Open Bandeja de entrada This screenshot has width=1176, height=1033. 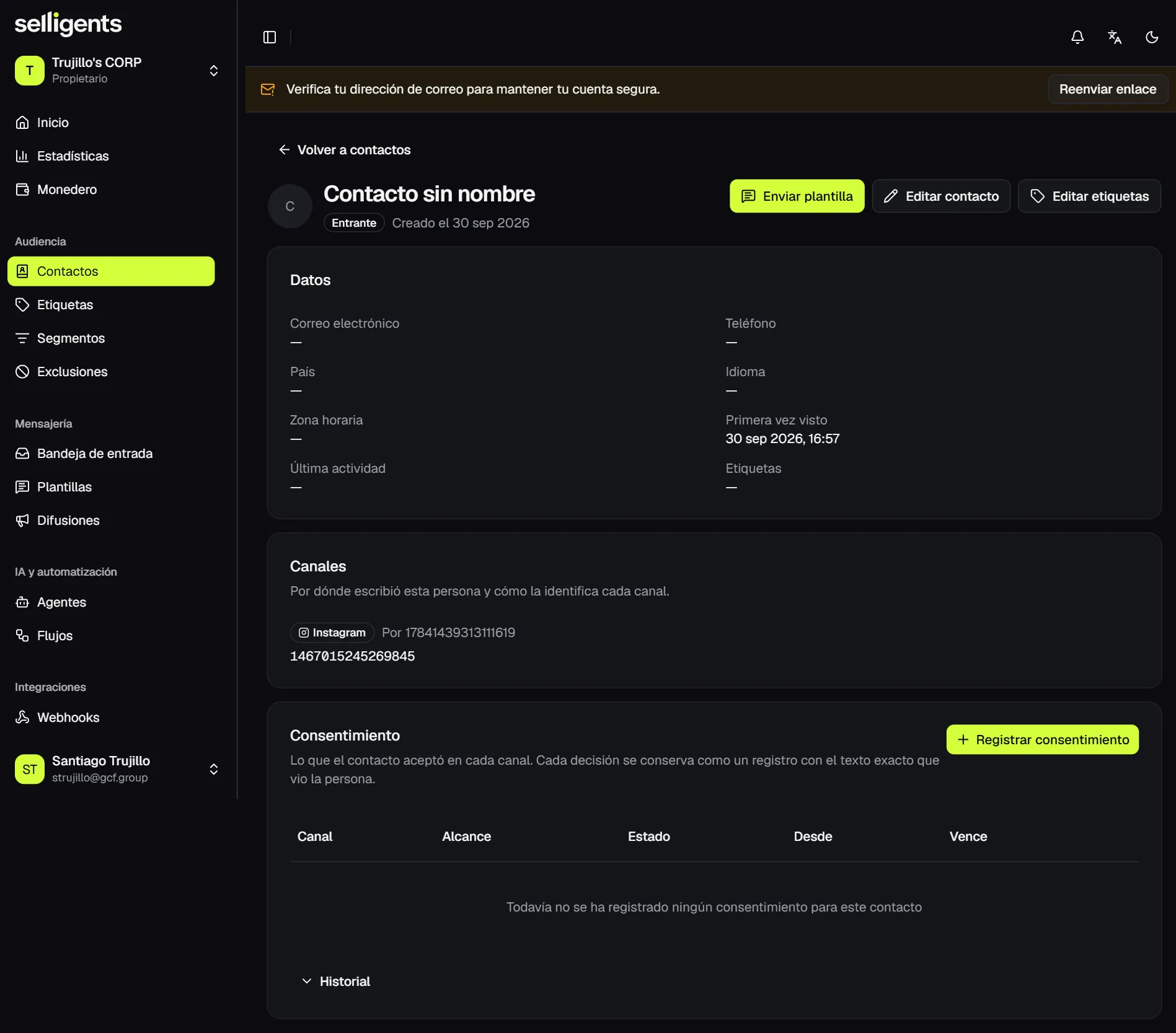coord(112,454)
